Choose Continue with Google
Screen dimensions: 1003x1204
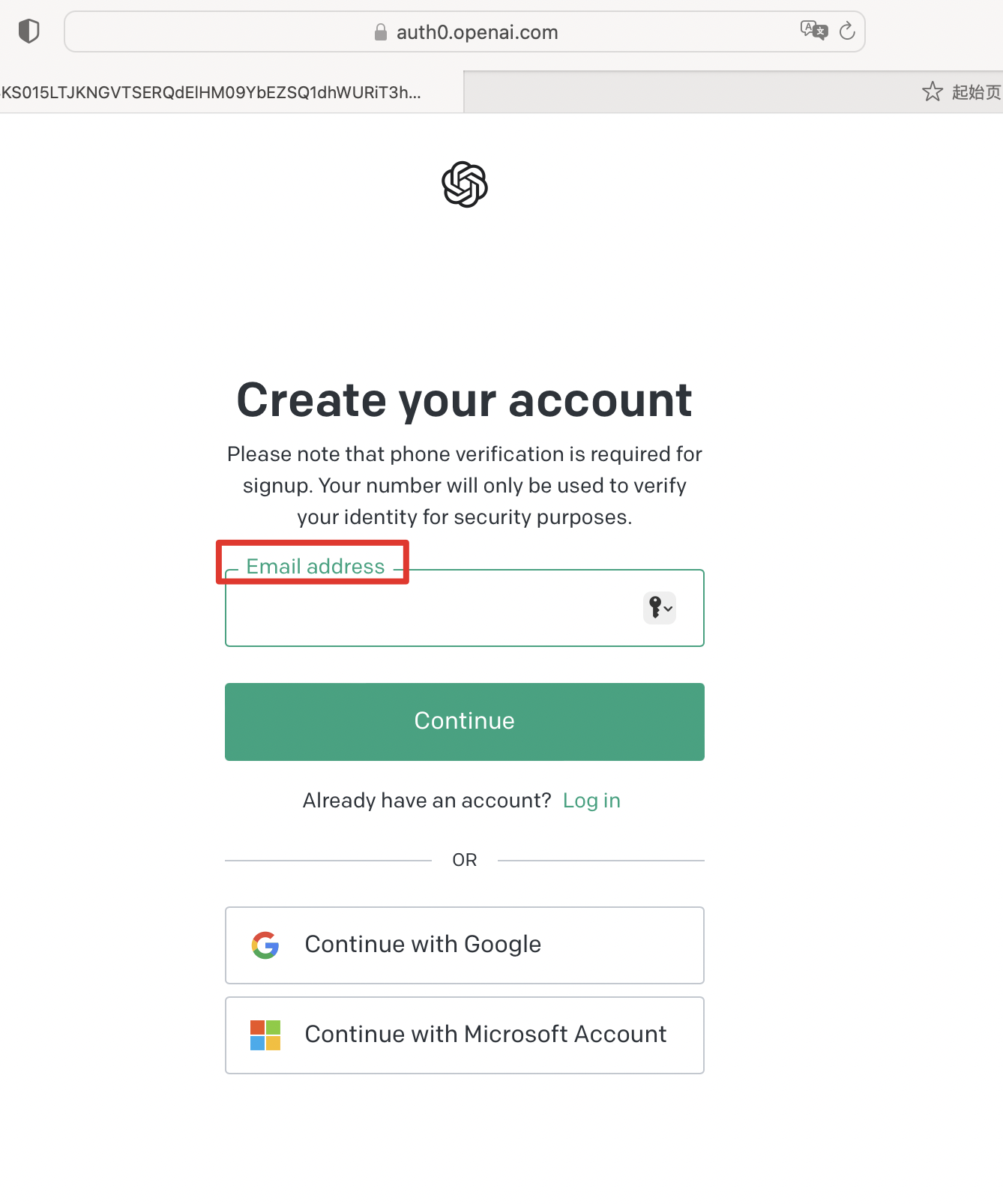click(465, 945)
